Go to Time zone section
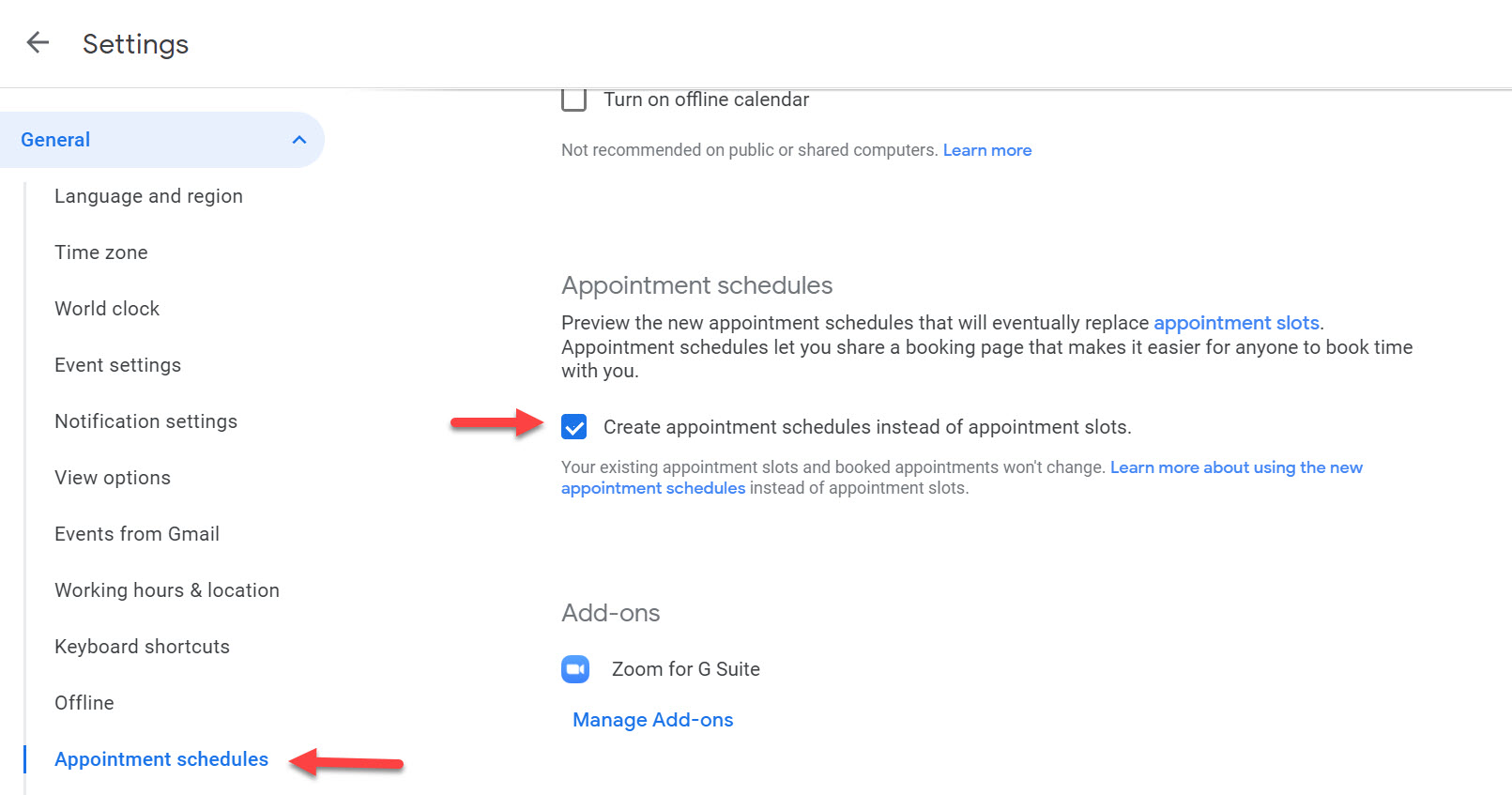 (x=101, y=252)
